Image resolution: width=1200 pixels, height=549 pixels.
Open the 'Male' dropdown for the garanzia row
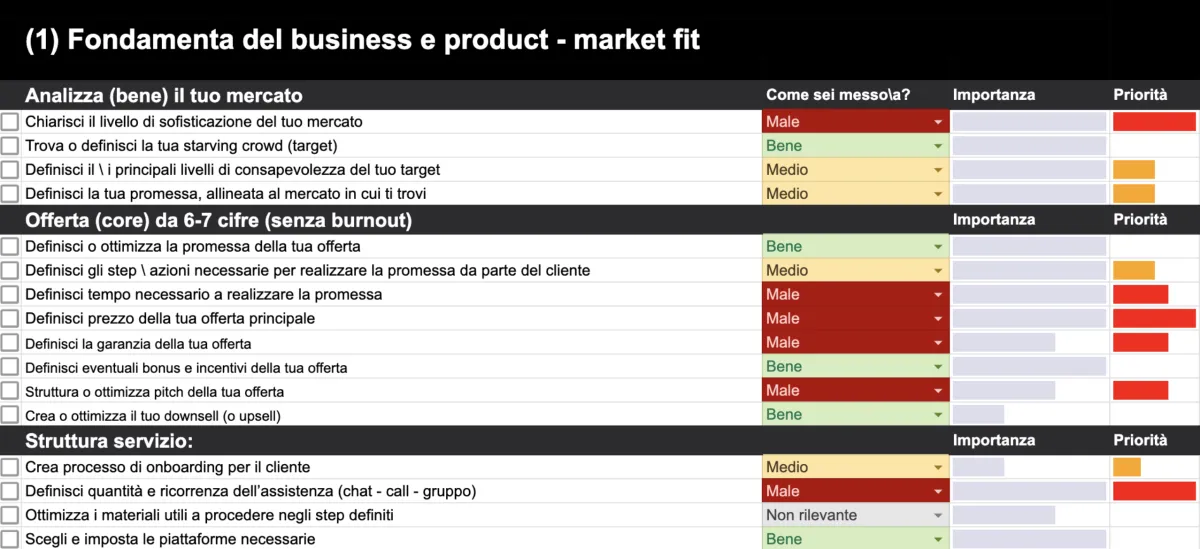click(855, 343)
